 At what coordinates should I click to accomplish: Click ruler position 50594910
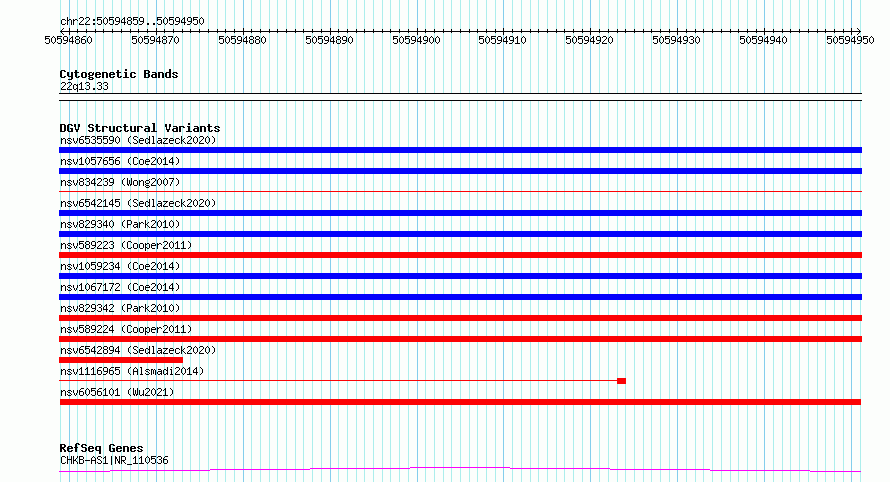[502, 40]
